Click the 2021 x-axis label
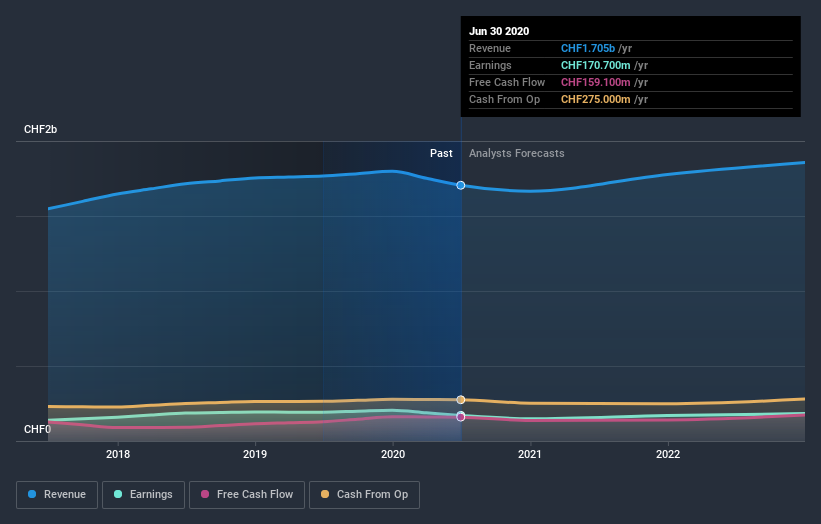 click(x=530, y=454)
